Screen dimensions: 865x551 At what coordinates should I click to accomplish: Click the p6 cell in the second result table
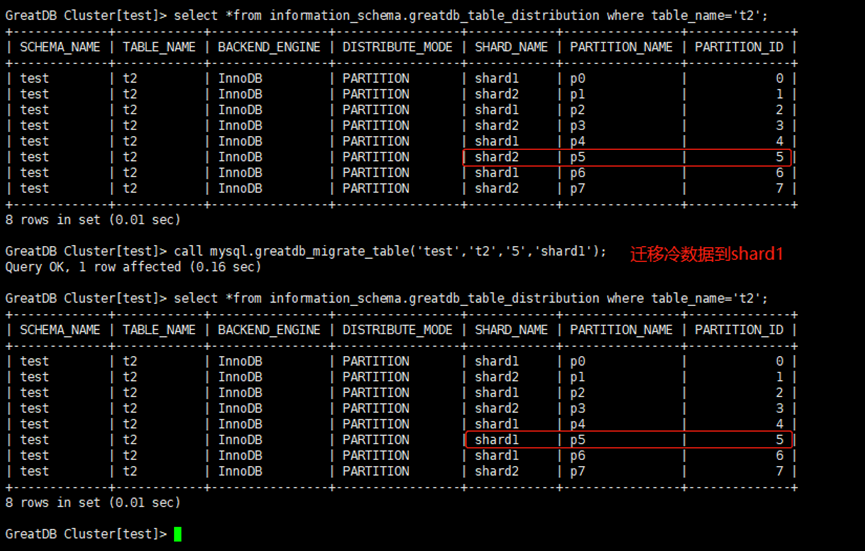click(578, 456)
